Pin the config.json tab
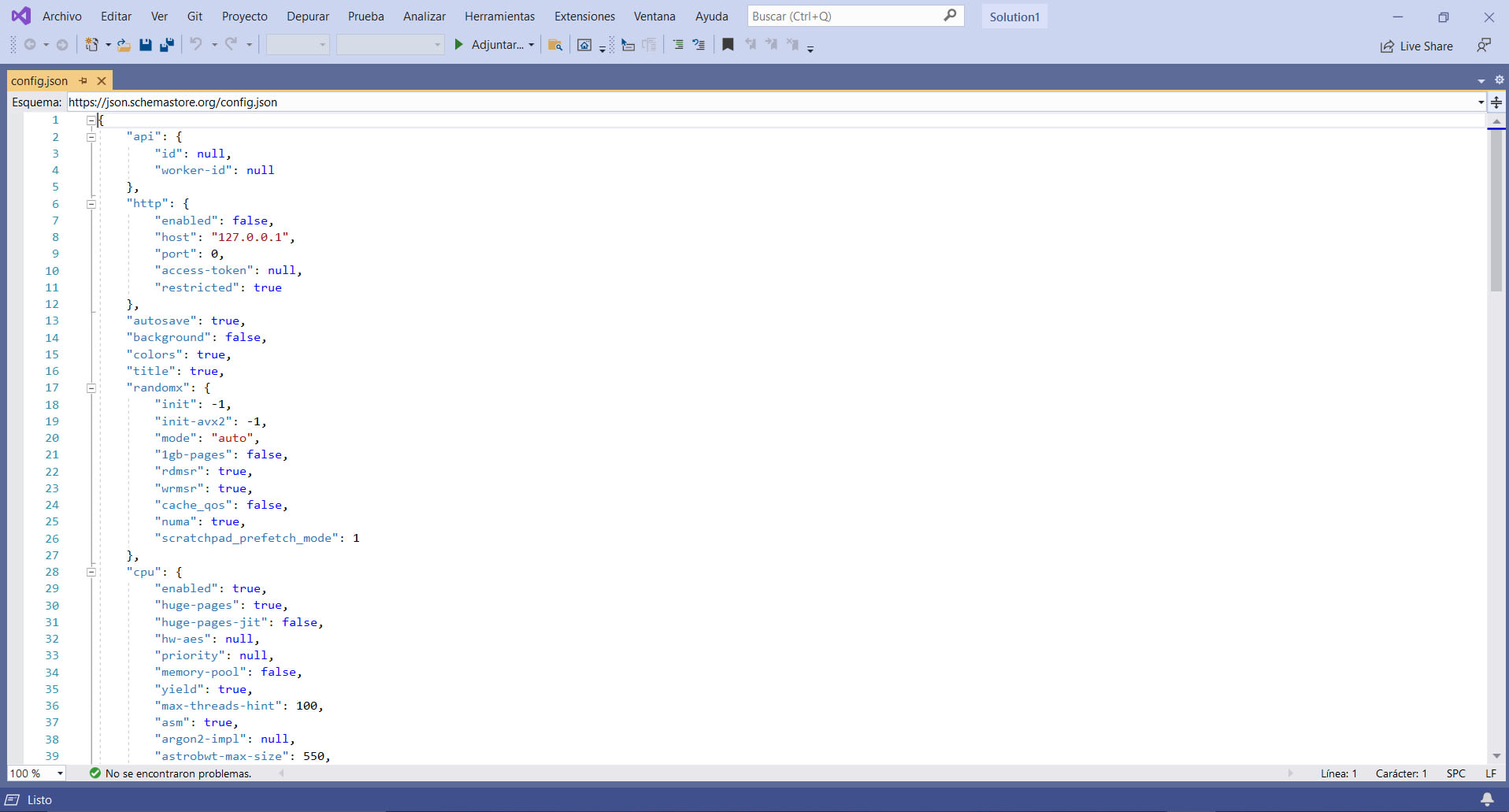1509x812 pixels. click(83, 80)
